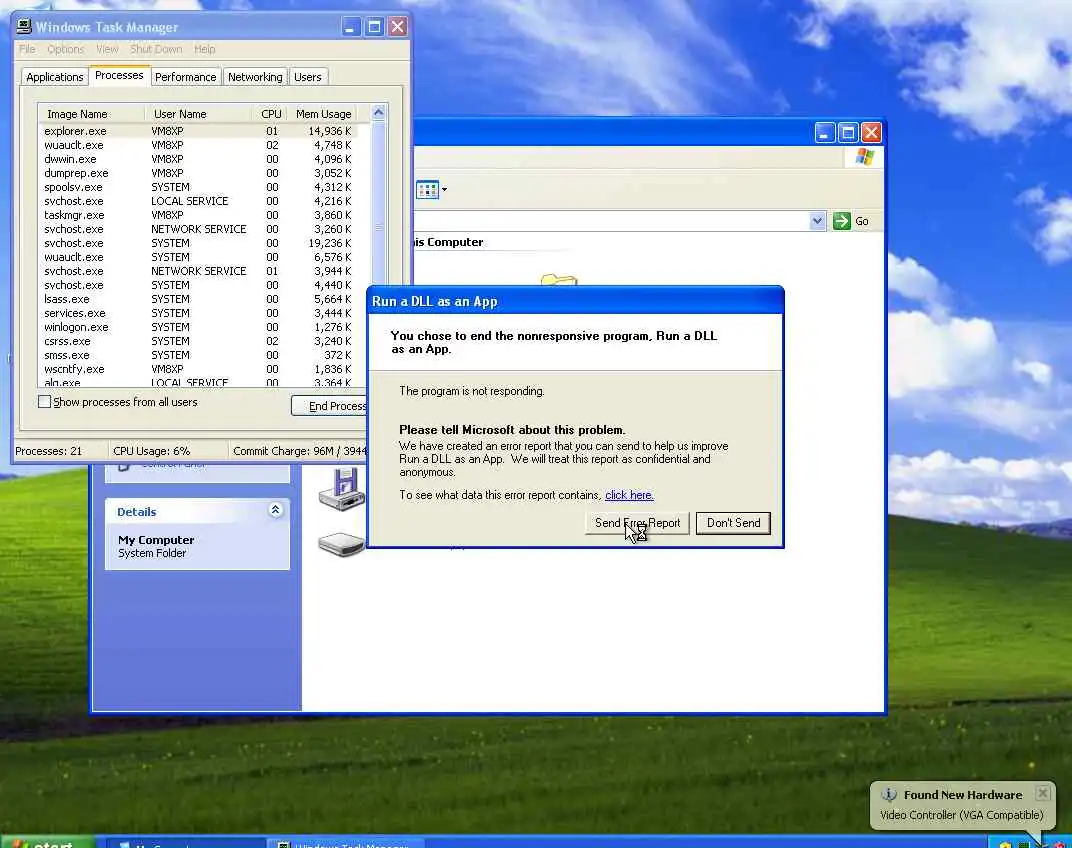Minimize the Task Manager window
This screenshot has height=848, width=1072.
click(x=351, y=27)
